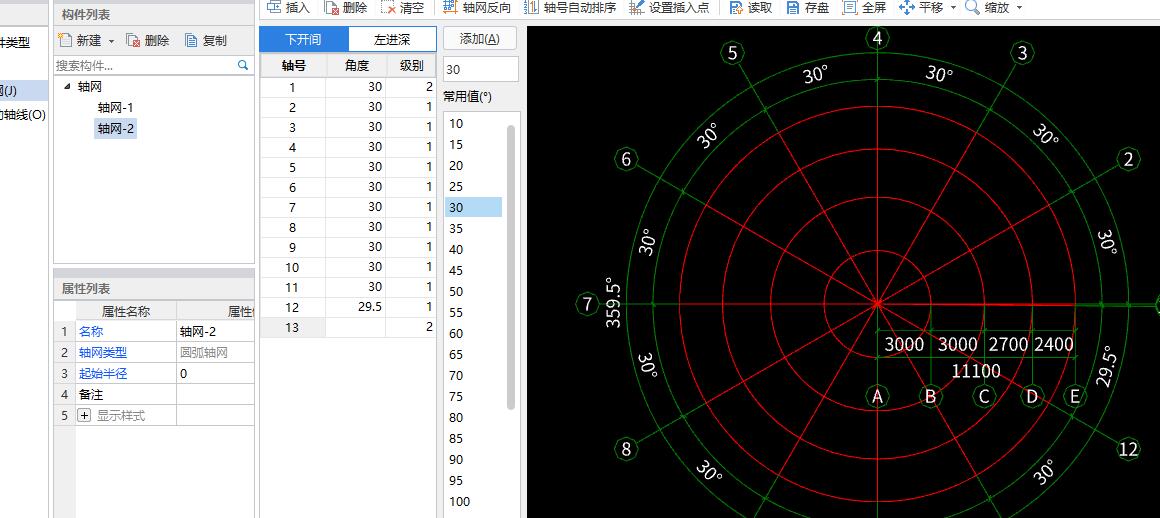Select axis row number 7 in the table

click(x=293, y=206)
